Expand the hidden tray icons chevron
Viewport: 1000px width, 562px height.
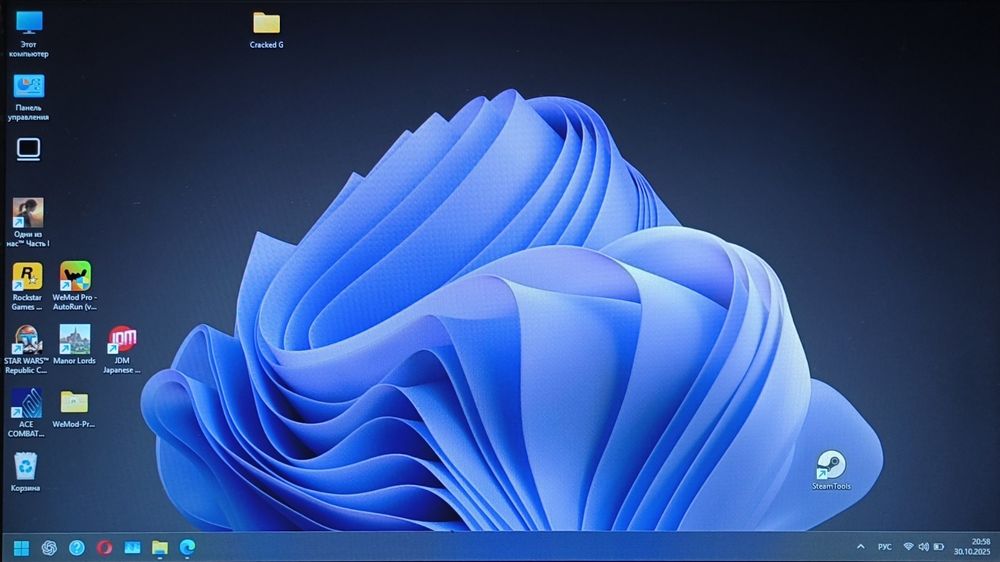860,547
